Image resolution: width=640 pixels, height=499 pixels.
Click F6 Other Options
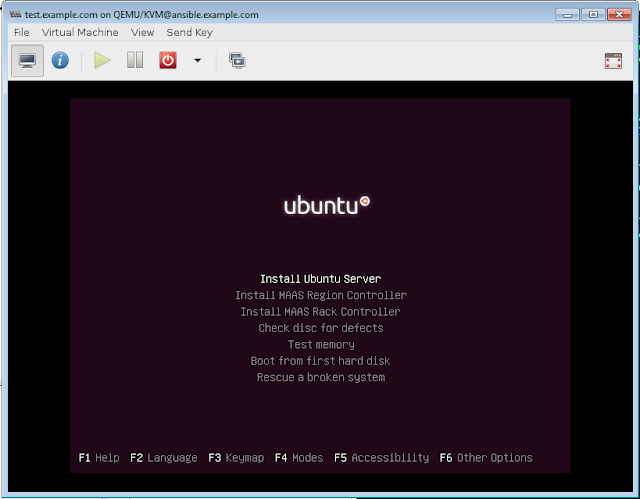pos(486,458)
